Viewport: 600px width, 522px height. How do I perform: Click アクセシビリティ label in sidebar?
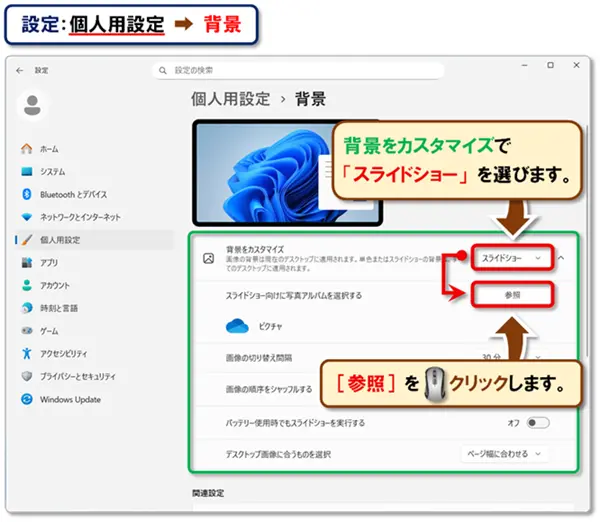[x=64, y=354]
